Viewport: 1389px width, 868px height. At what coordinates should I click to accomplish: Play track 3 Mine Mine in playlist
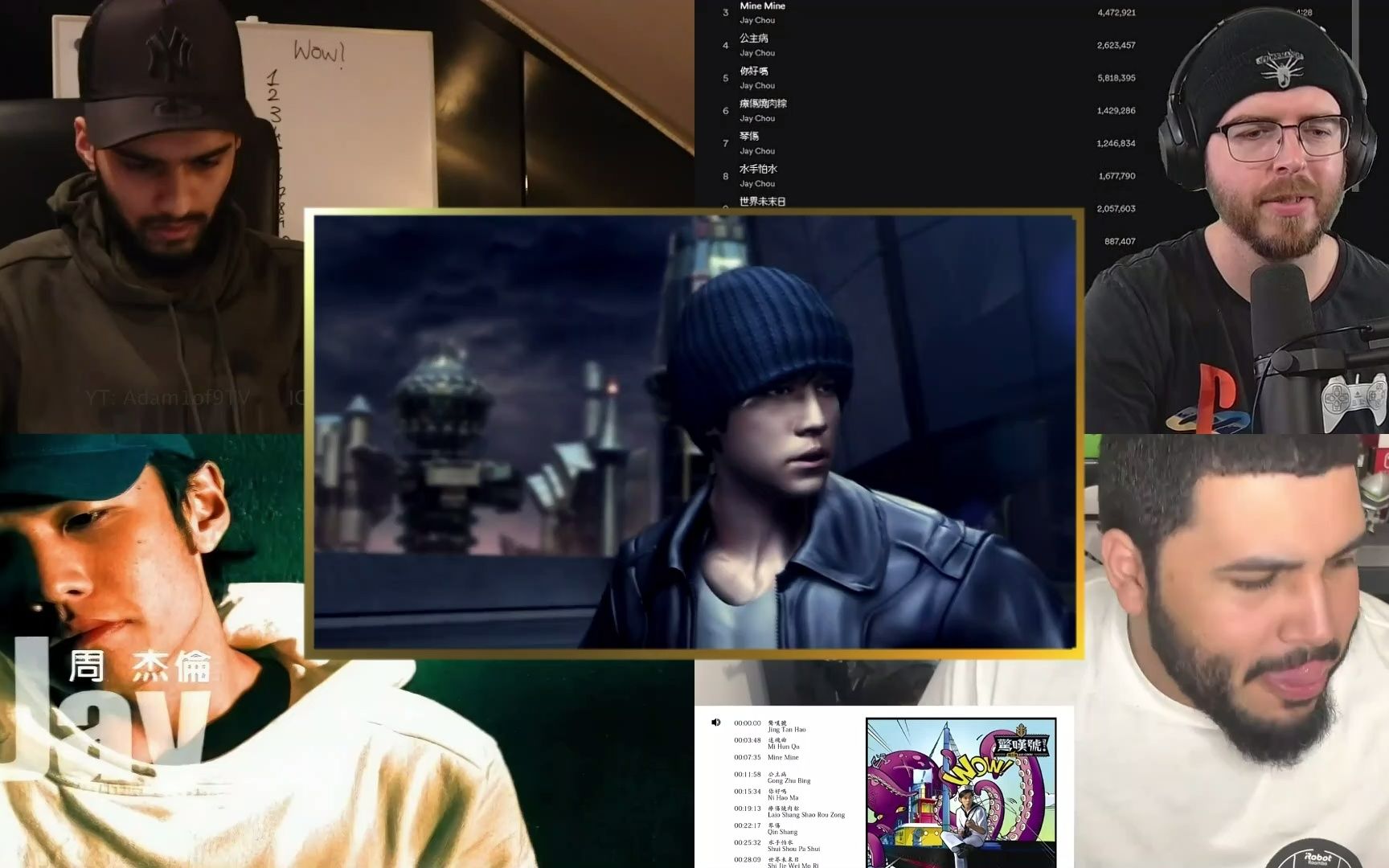762,6
